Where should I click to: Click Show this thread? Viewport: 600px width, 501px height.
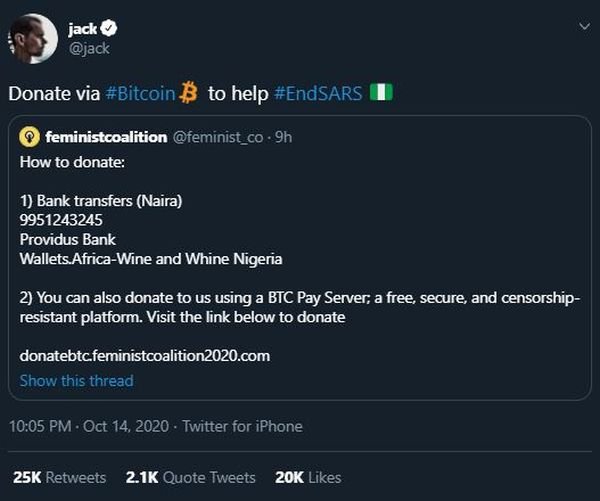point(76,380)
